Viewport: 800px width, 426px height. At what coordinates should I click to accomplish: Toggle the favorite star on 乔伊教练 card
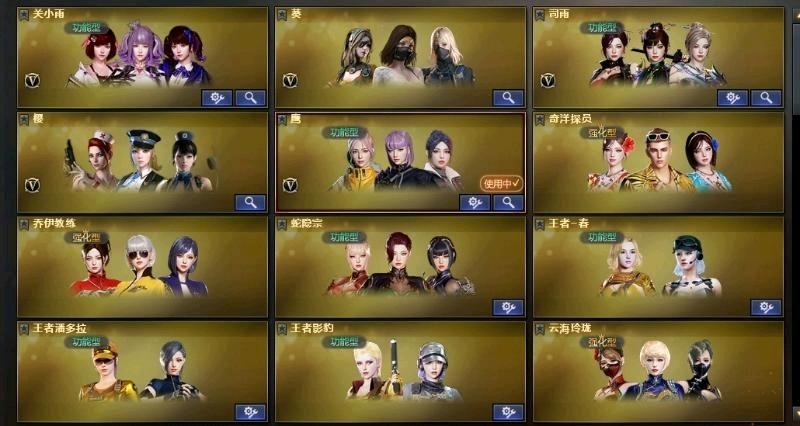click(24, 224)
